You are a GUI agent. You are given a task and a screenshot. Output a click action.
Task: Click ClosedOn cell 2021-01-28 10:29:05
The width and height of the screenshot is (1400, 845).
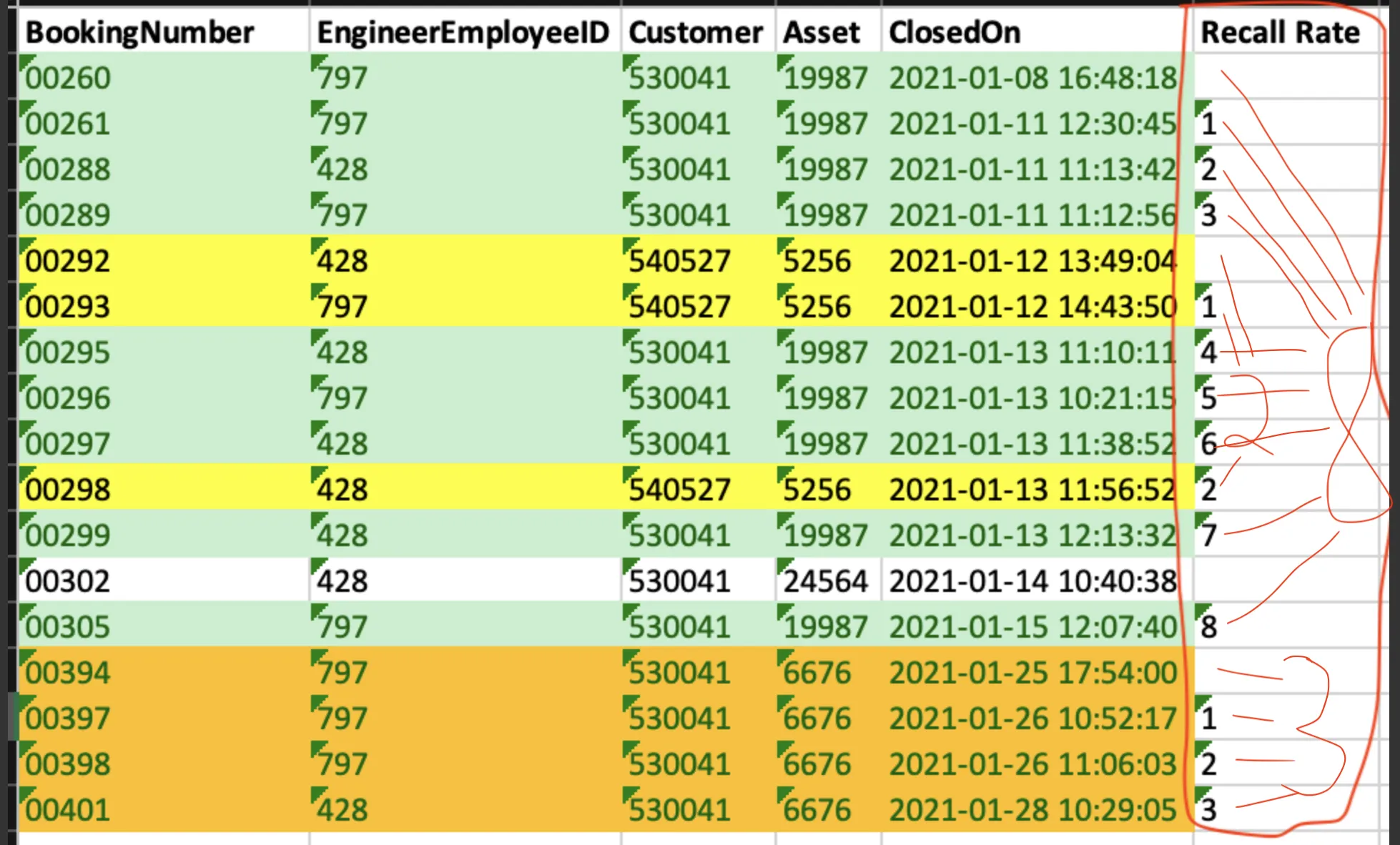1032,809
